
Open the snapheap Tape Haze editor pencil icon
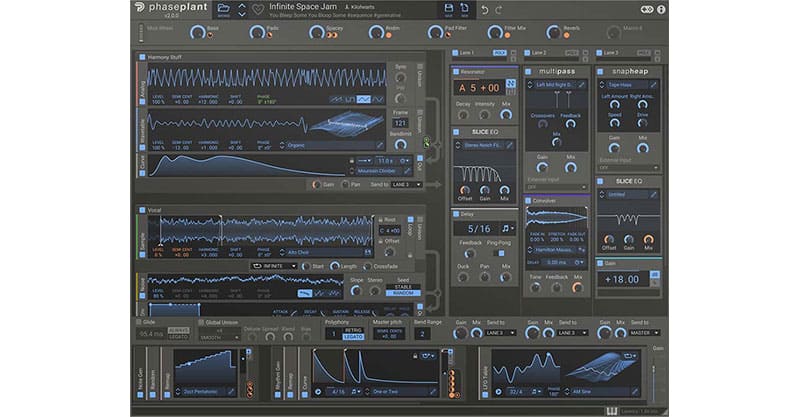(653, 85)
